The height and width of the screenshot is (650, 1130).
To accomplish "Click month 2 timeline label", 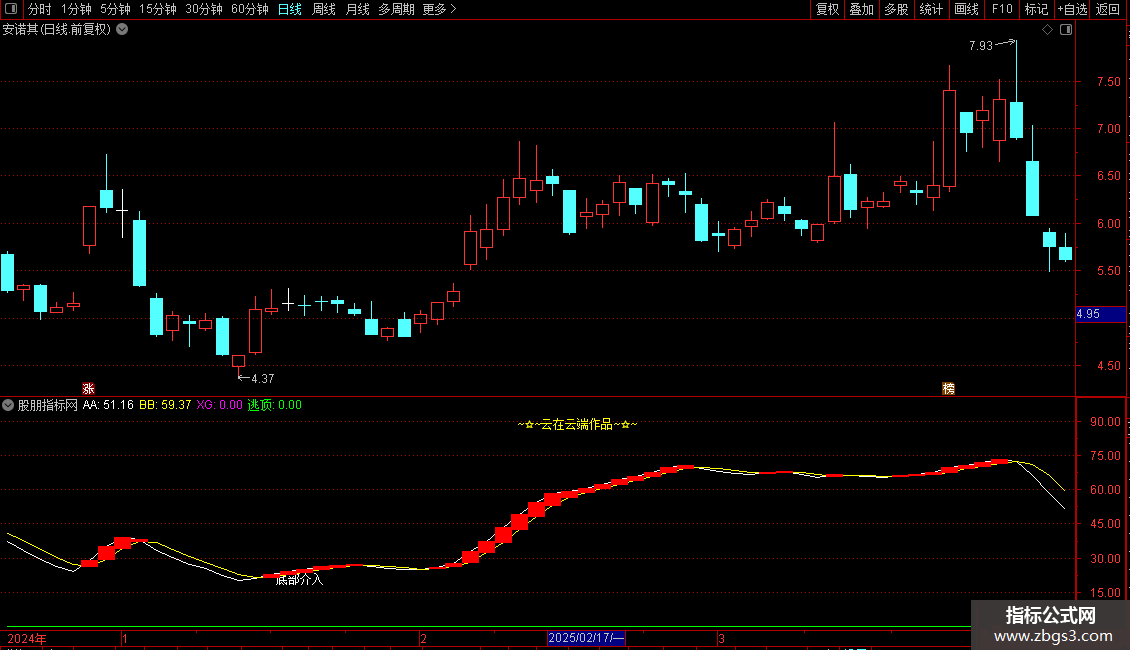I will point(423,638).
